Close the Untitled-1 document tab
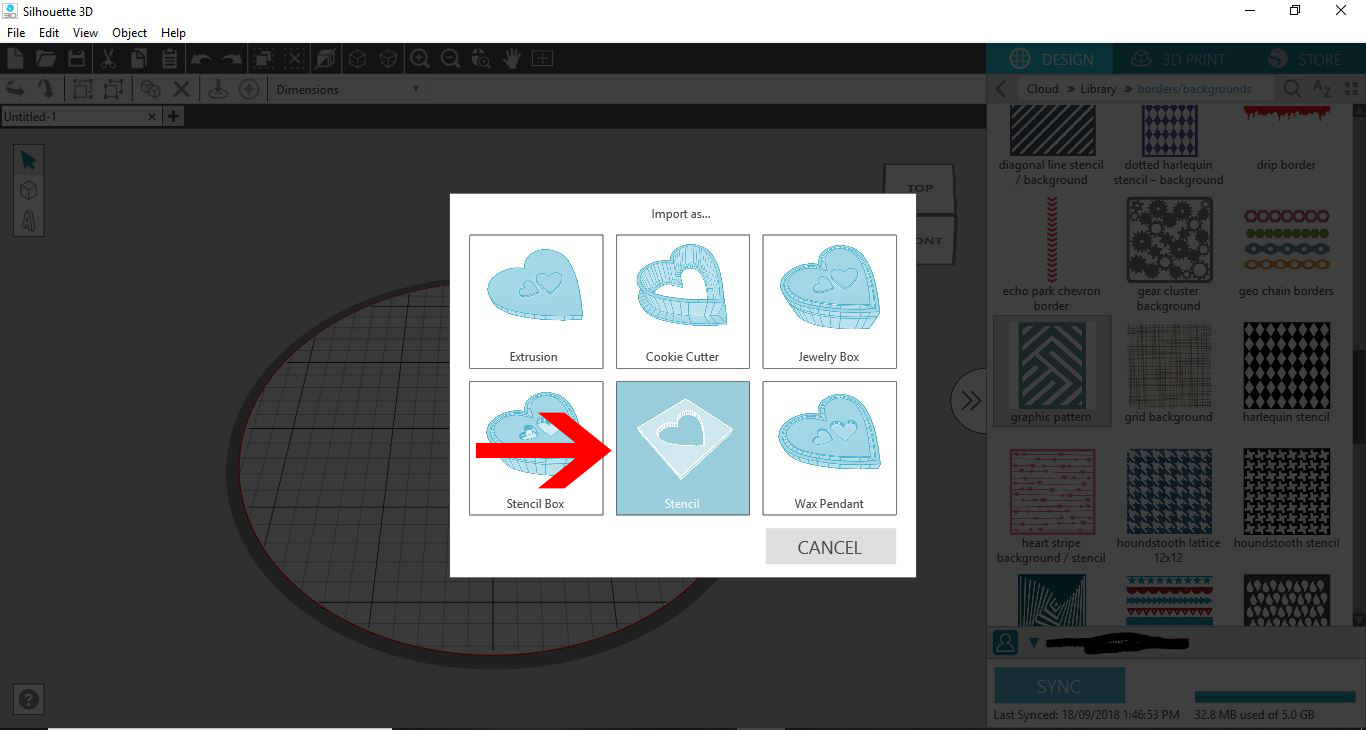The height and width of the screenshot is (730, 1366). click(x=152, y=116)
